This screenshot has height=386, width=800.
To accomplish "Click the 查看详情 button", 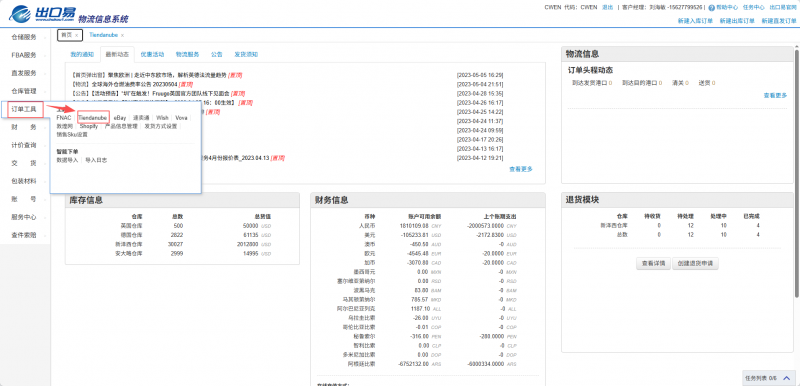I will [x=653, y=264].
